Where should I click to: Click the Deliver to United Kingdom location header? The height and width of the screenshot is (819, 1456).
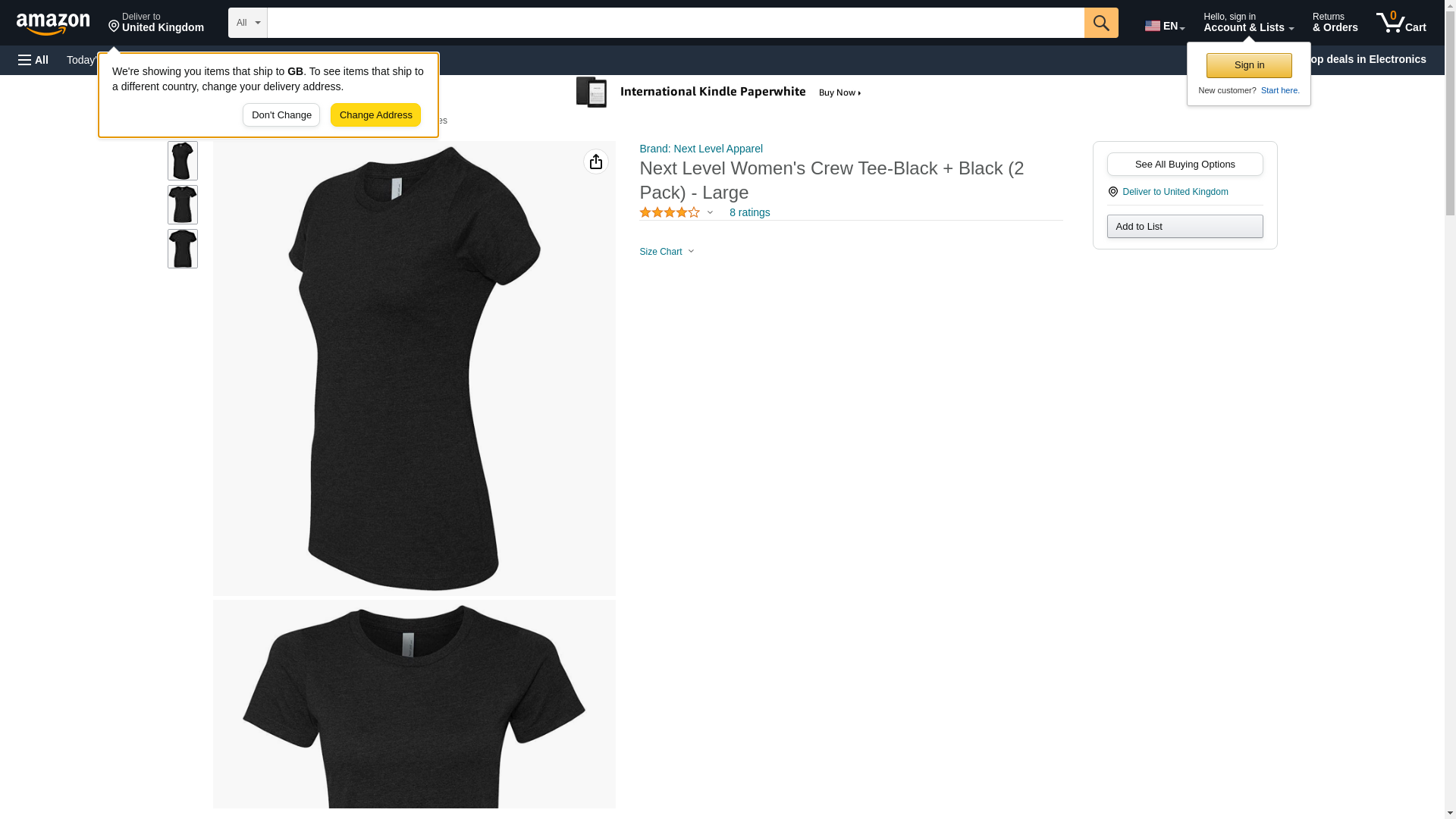[x=155, y=23]
